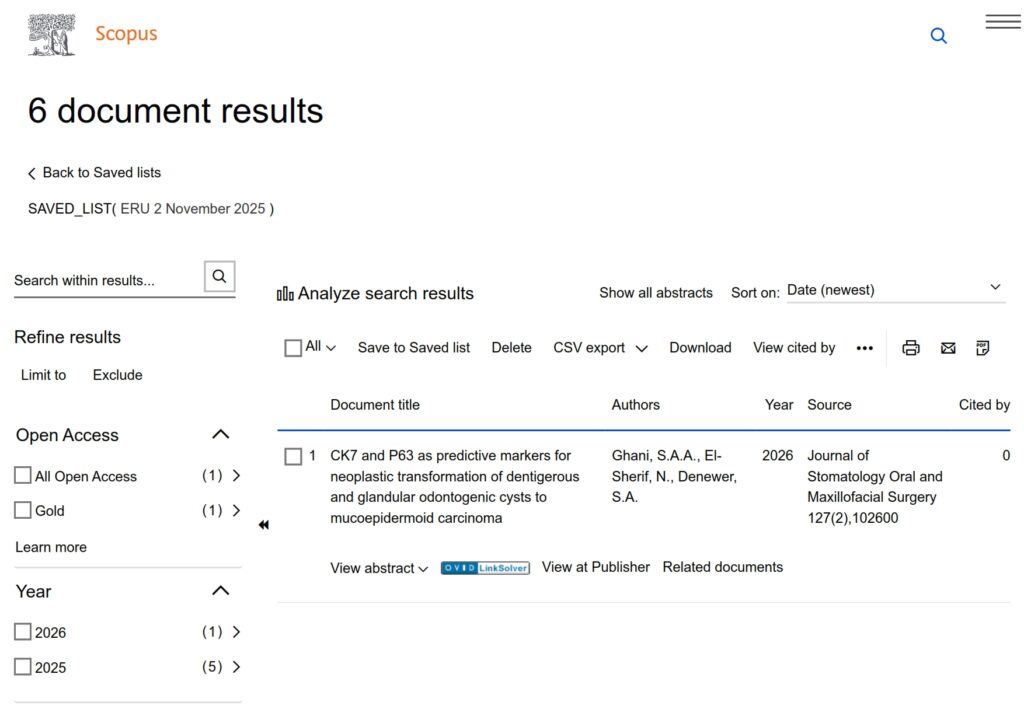Collapse the Open Access filter section
Image resolution: width=1024 pixels, height=723 pixels.
pyautogui.click(x=221, y=434)
